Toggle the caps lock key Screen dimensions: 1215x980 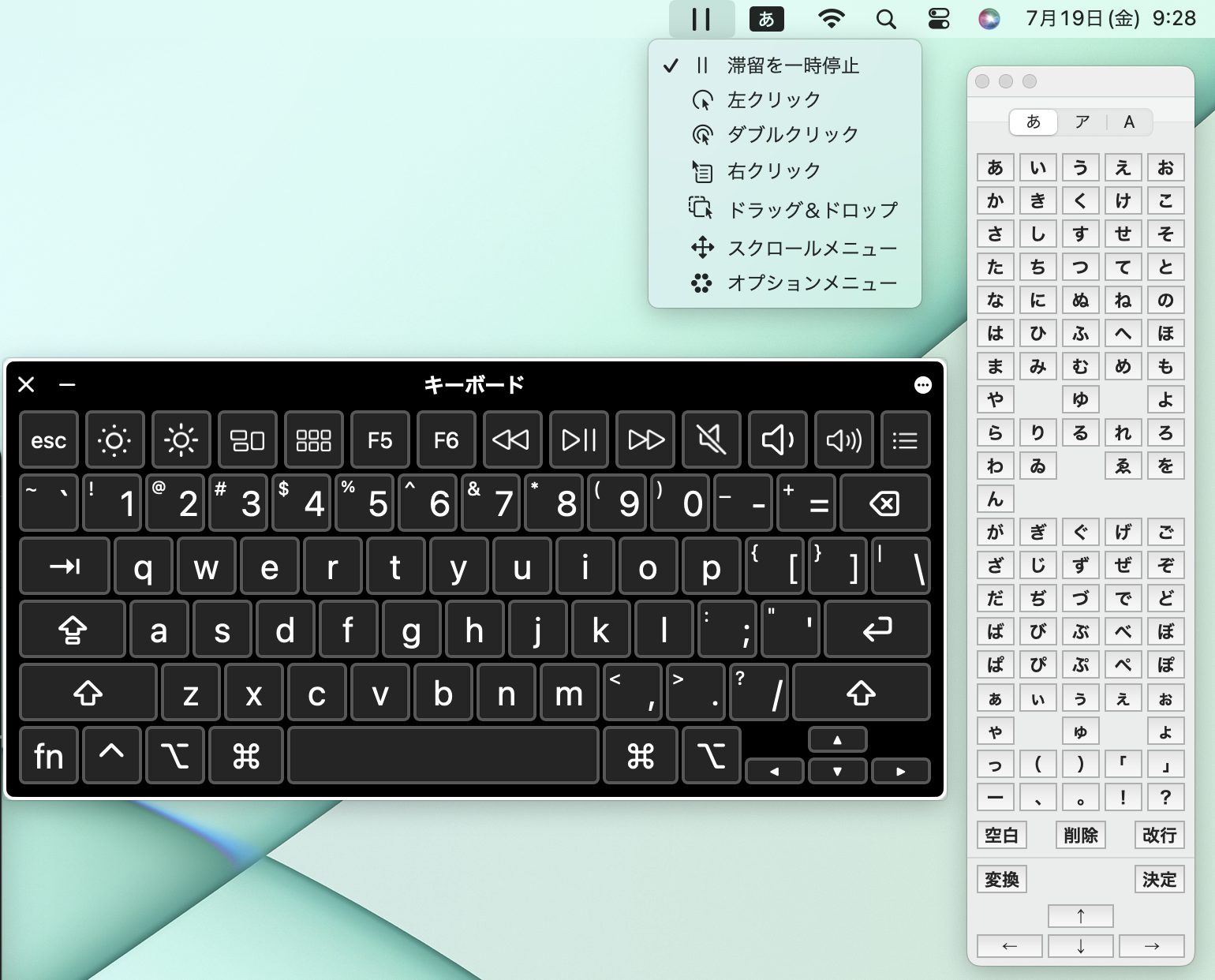[73, 629]
